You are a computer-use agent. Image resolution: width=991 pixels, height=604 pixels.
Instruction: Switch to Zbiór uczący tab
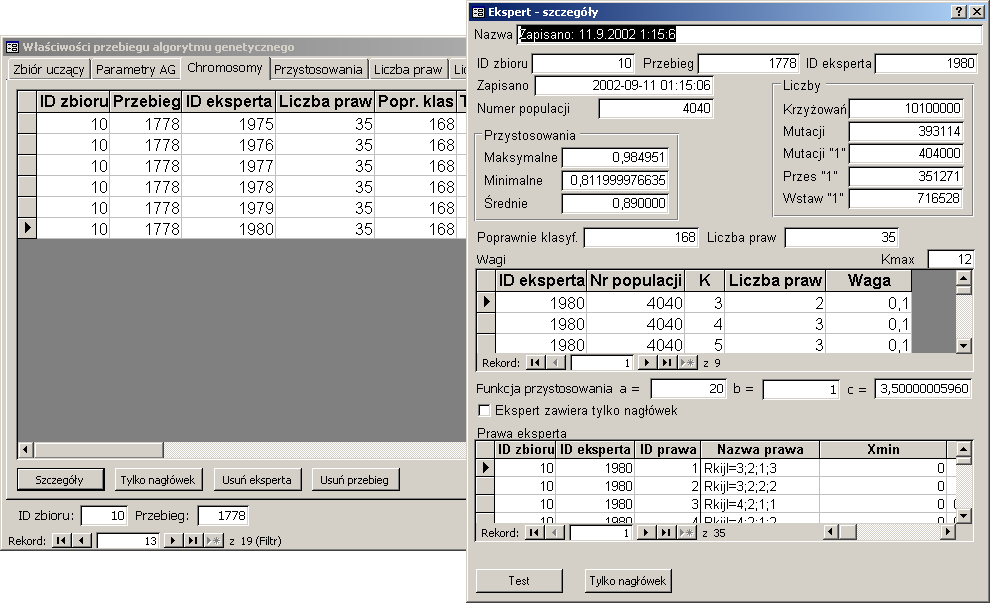(x=49, y=69)
